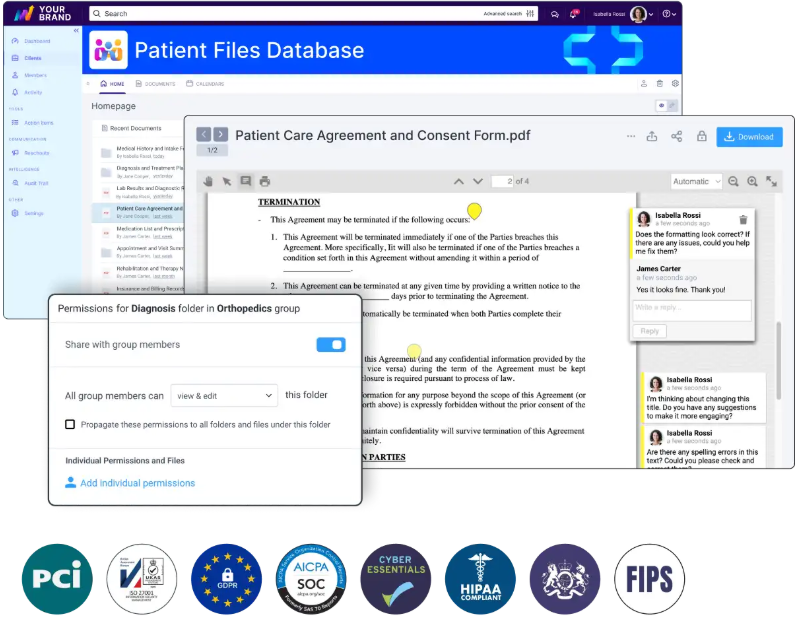This screenshot has height=620, width=797.
Task: Click the print icon in PDF toolbar
Action: click(265, 181)
